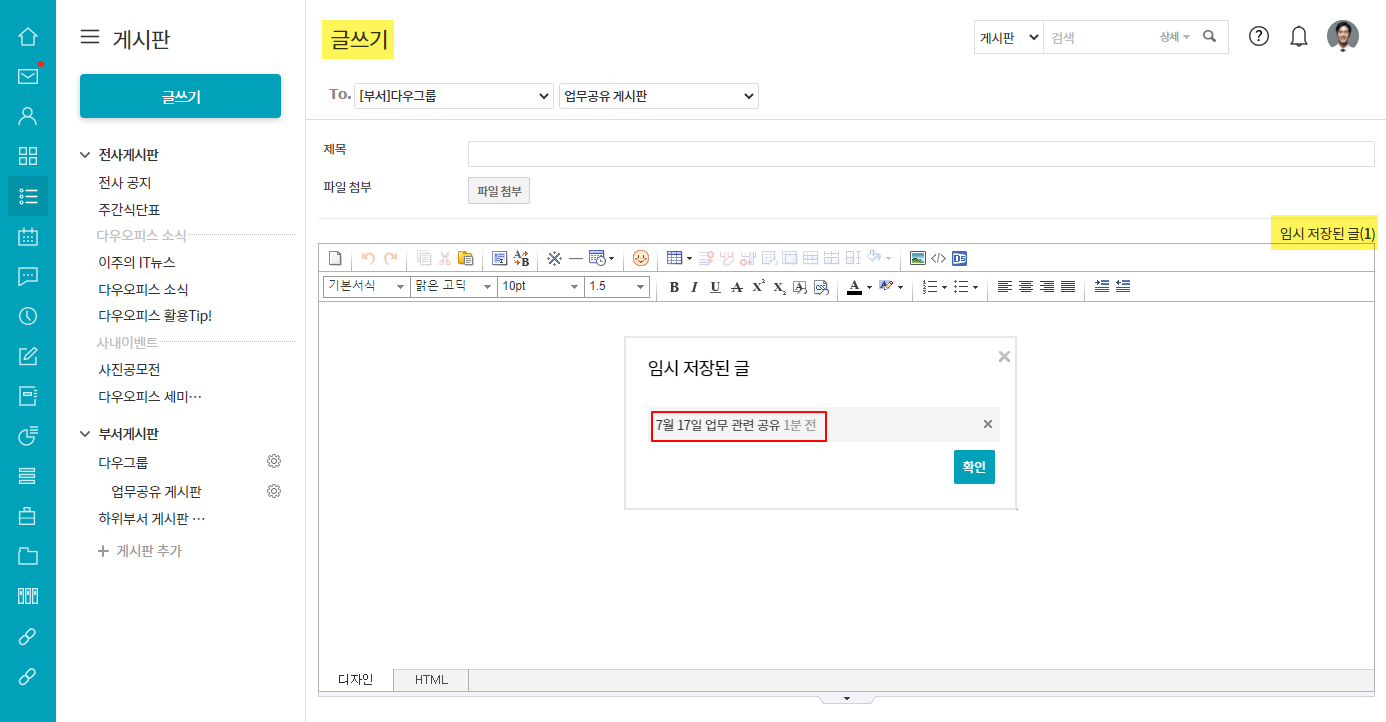Click the paste clipboard icon in editor
This screenshot has width=1386, height=722.
(465, 258)
